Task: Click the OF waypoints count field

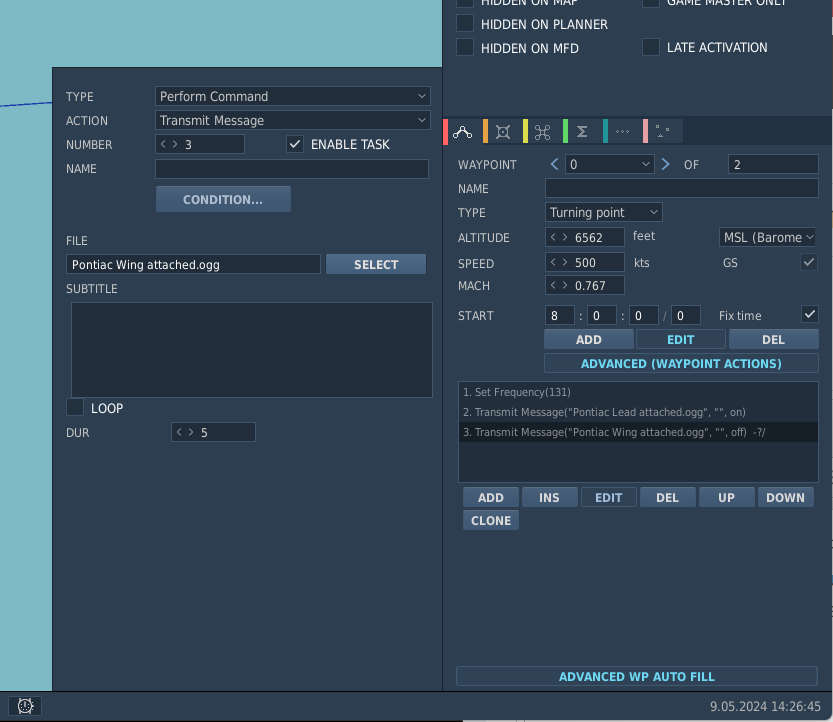Action: point(773,164)
